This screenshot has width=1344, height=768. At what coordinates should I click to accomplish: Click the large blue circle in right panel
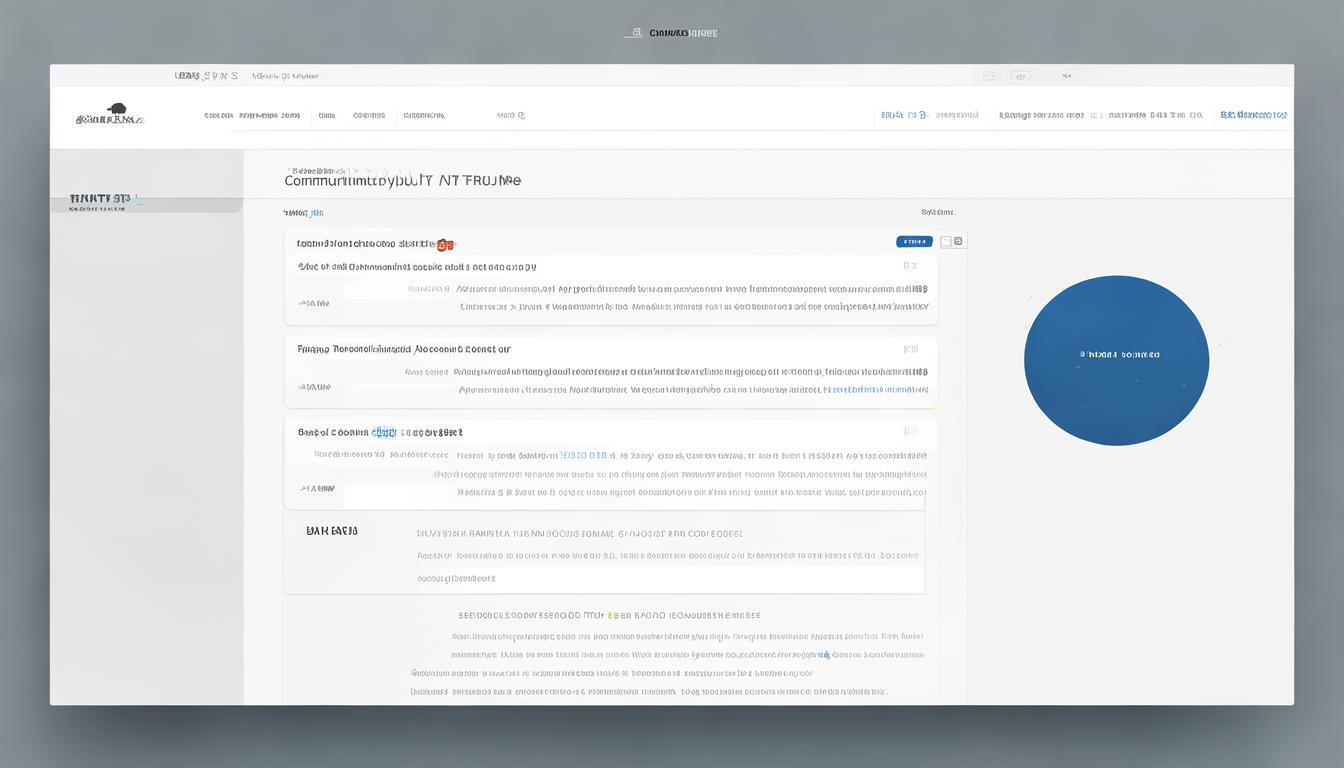1116,360
